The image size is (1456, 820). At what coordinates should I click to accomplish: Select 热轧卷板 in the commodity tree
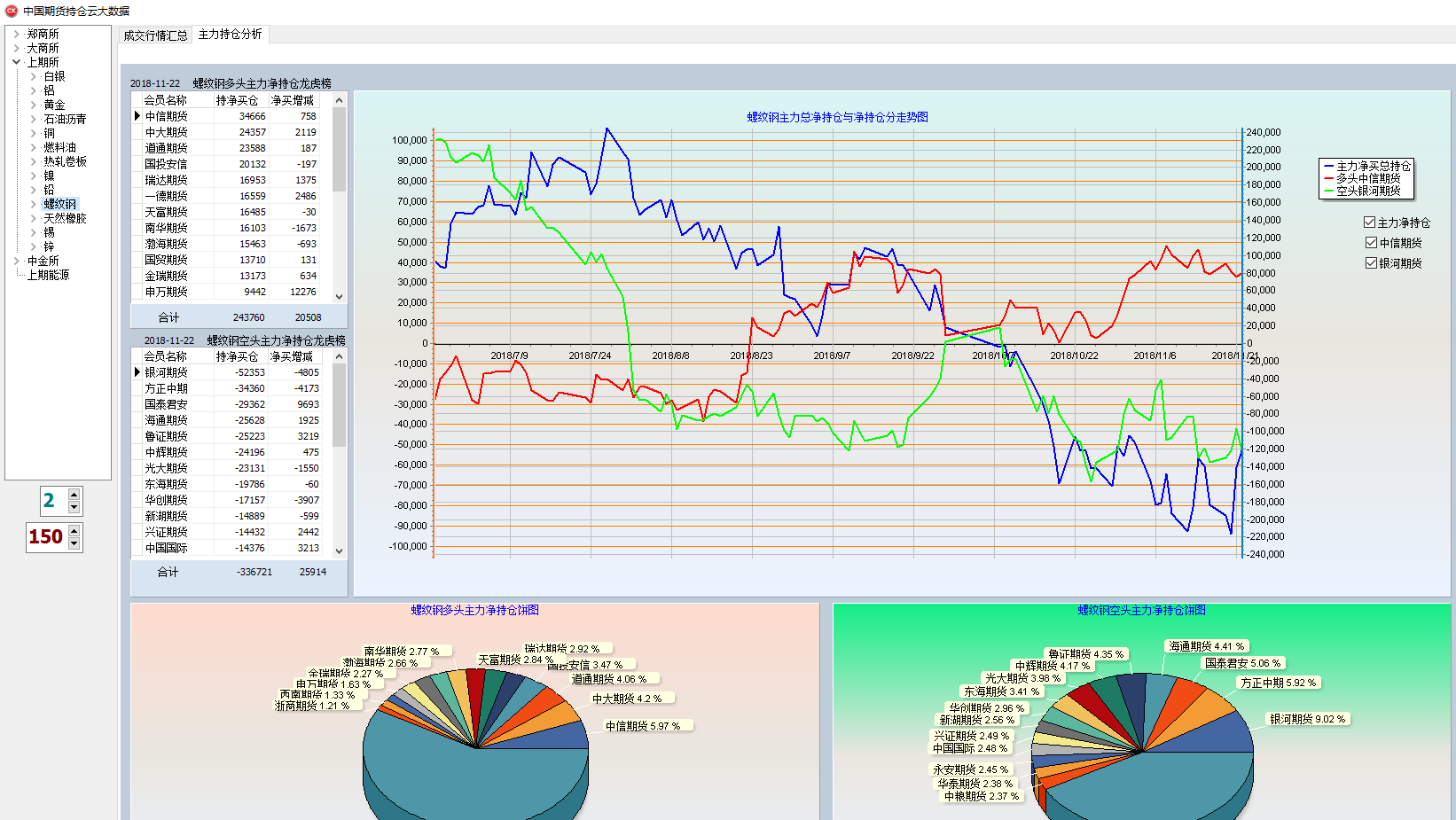tap(65, 162)
